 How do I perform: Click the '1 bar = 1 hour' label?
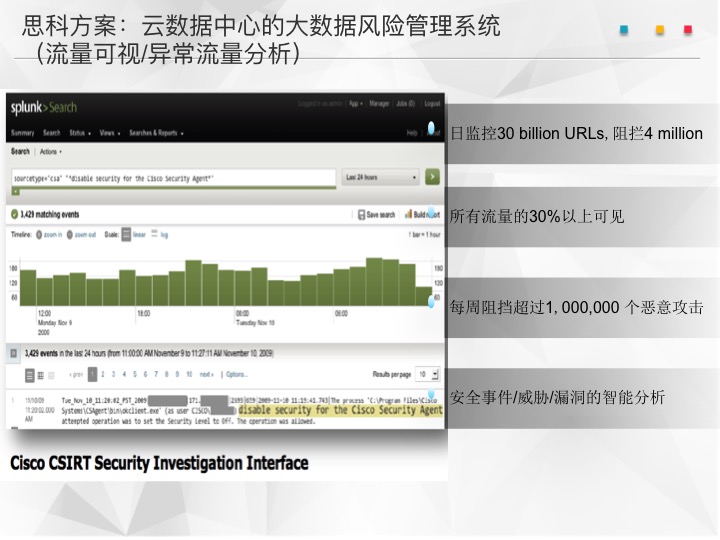tap(424, 235)
